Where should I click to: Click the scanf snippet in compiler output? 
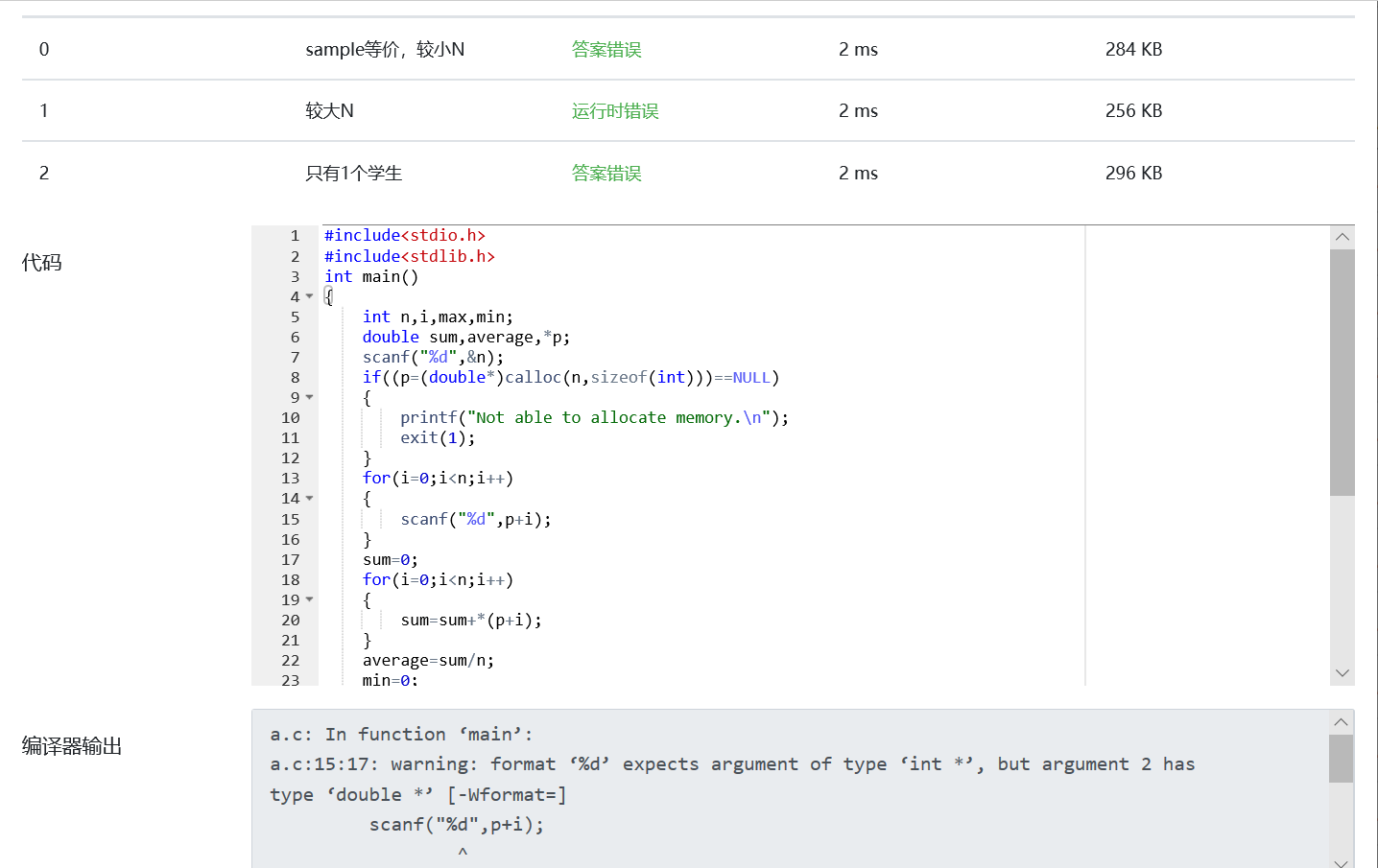[457, 825]
